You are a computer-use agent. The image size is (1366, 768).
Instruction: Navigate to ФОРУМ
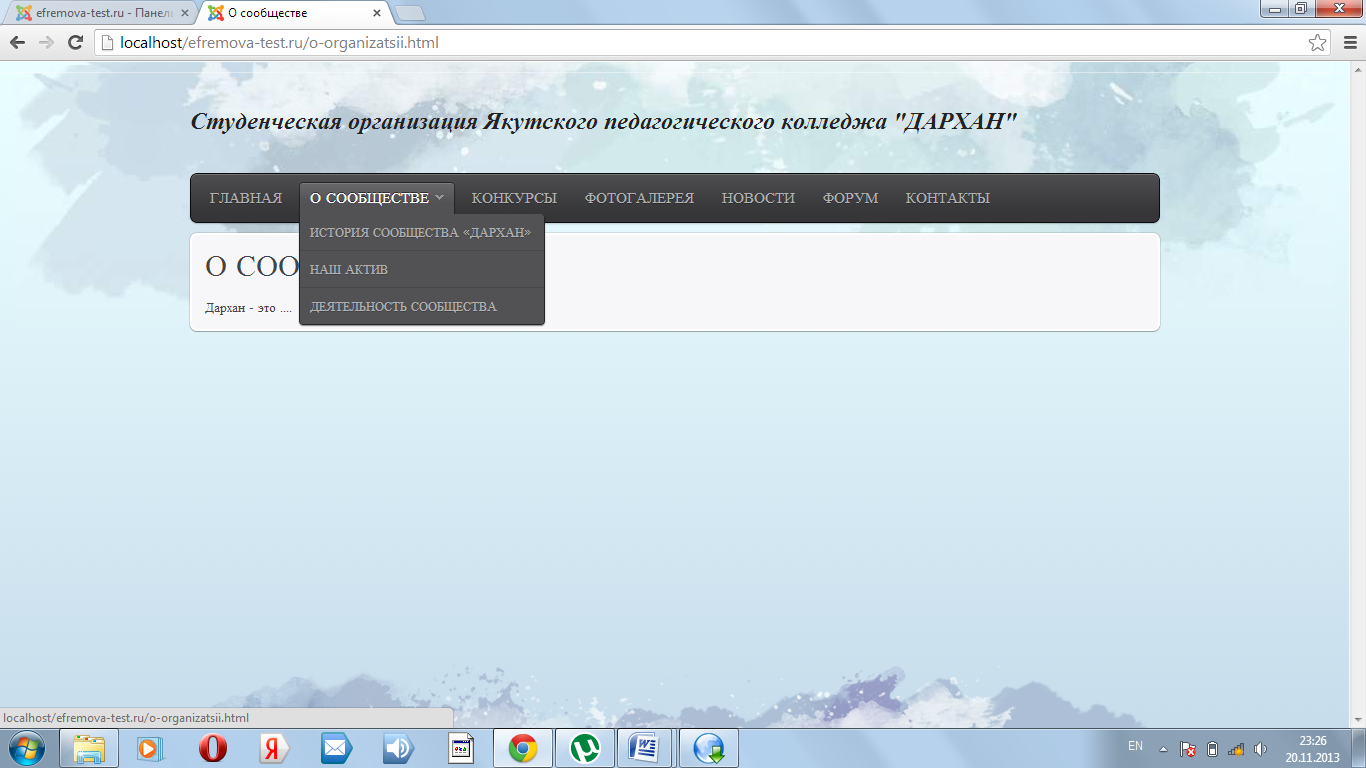pyautogui.click(x=850, y=198)
